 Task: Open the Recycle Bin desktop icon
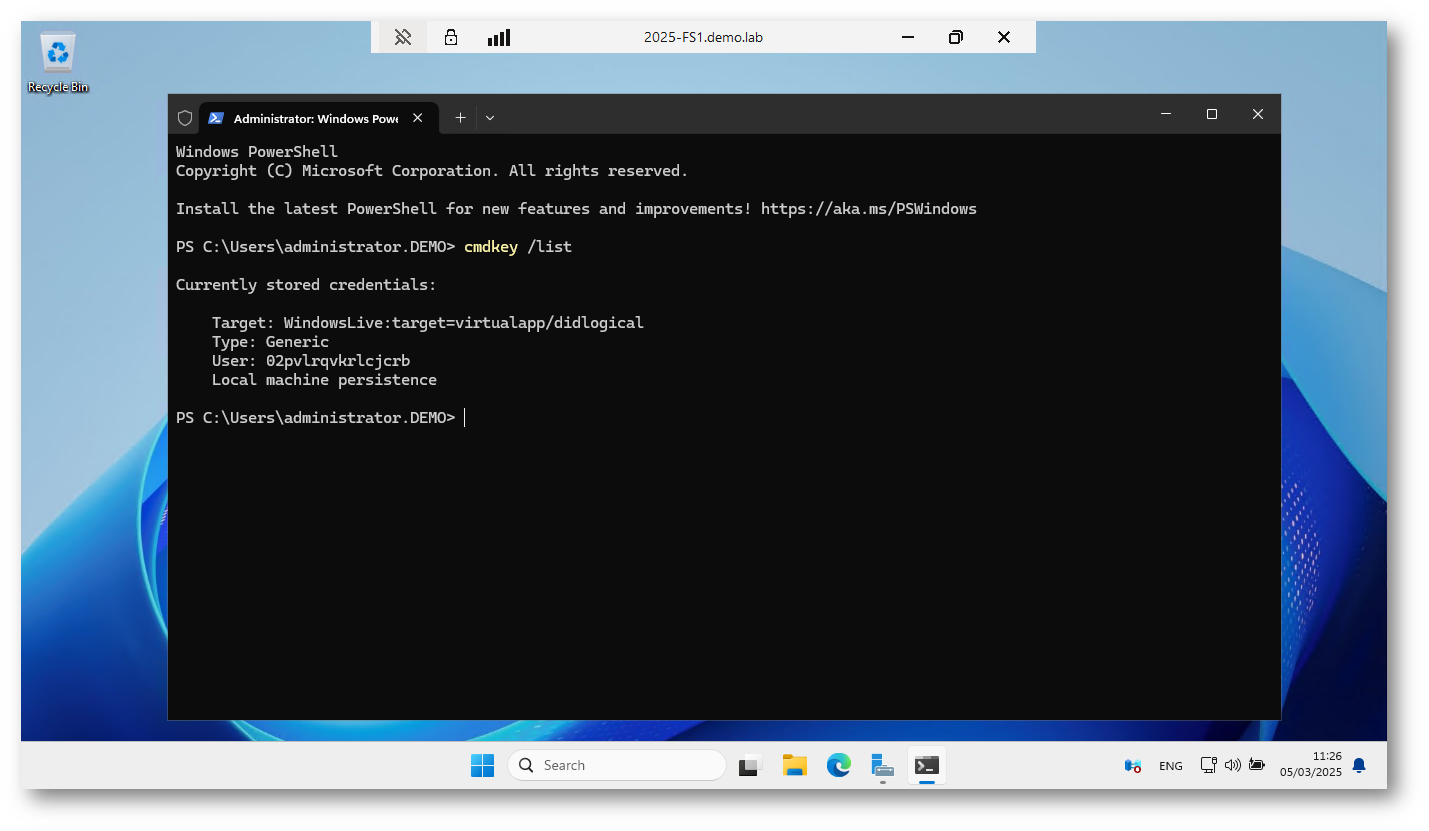[58, 63]
